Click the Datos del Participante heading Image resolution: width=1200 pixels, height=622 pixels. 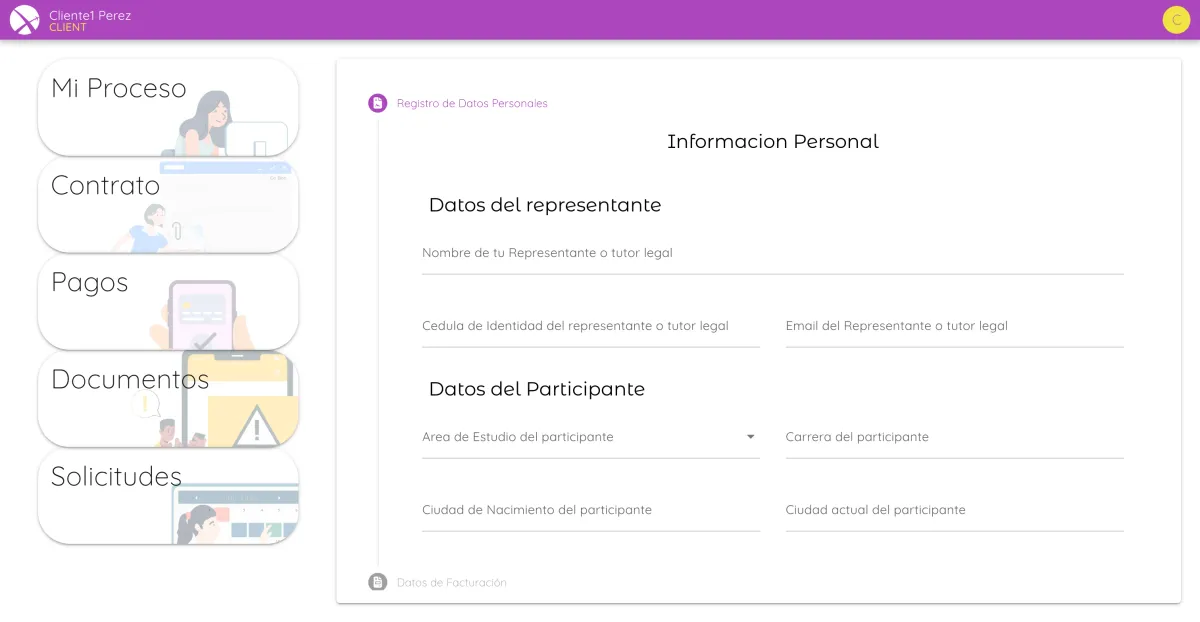(x=537, y=389)
